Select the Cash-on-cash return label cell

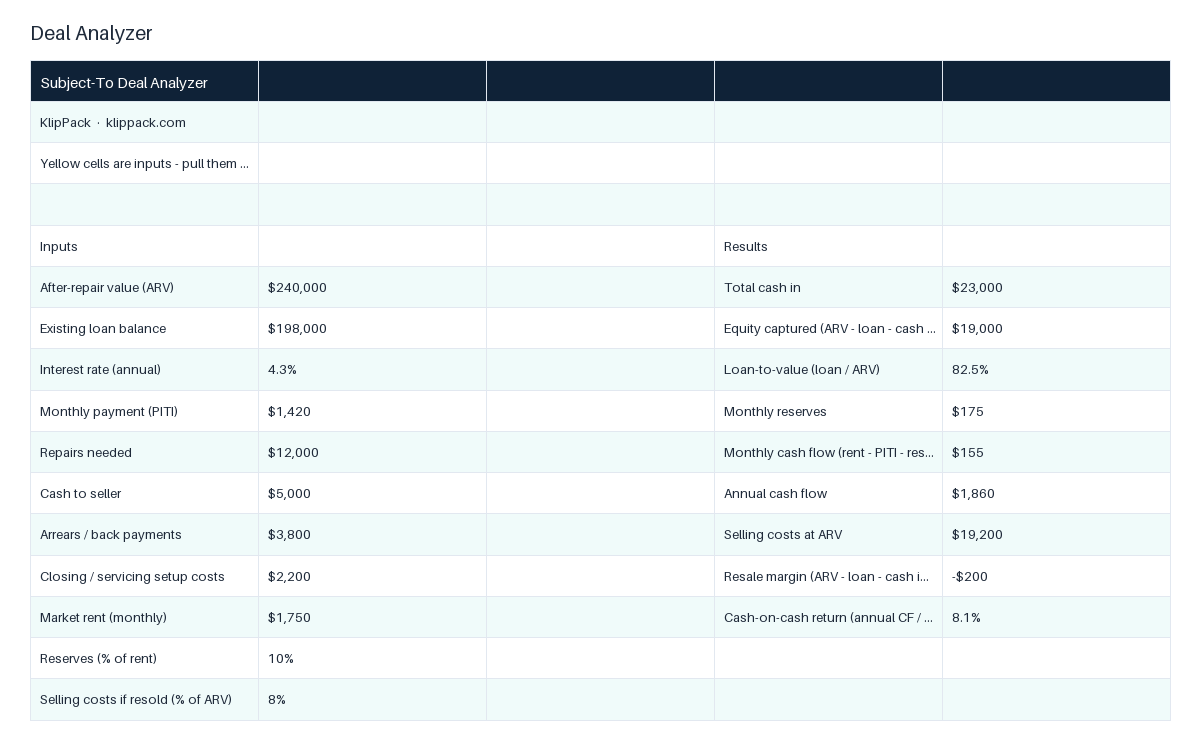coord(828,617)
